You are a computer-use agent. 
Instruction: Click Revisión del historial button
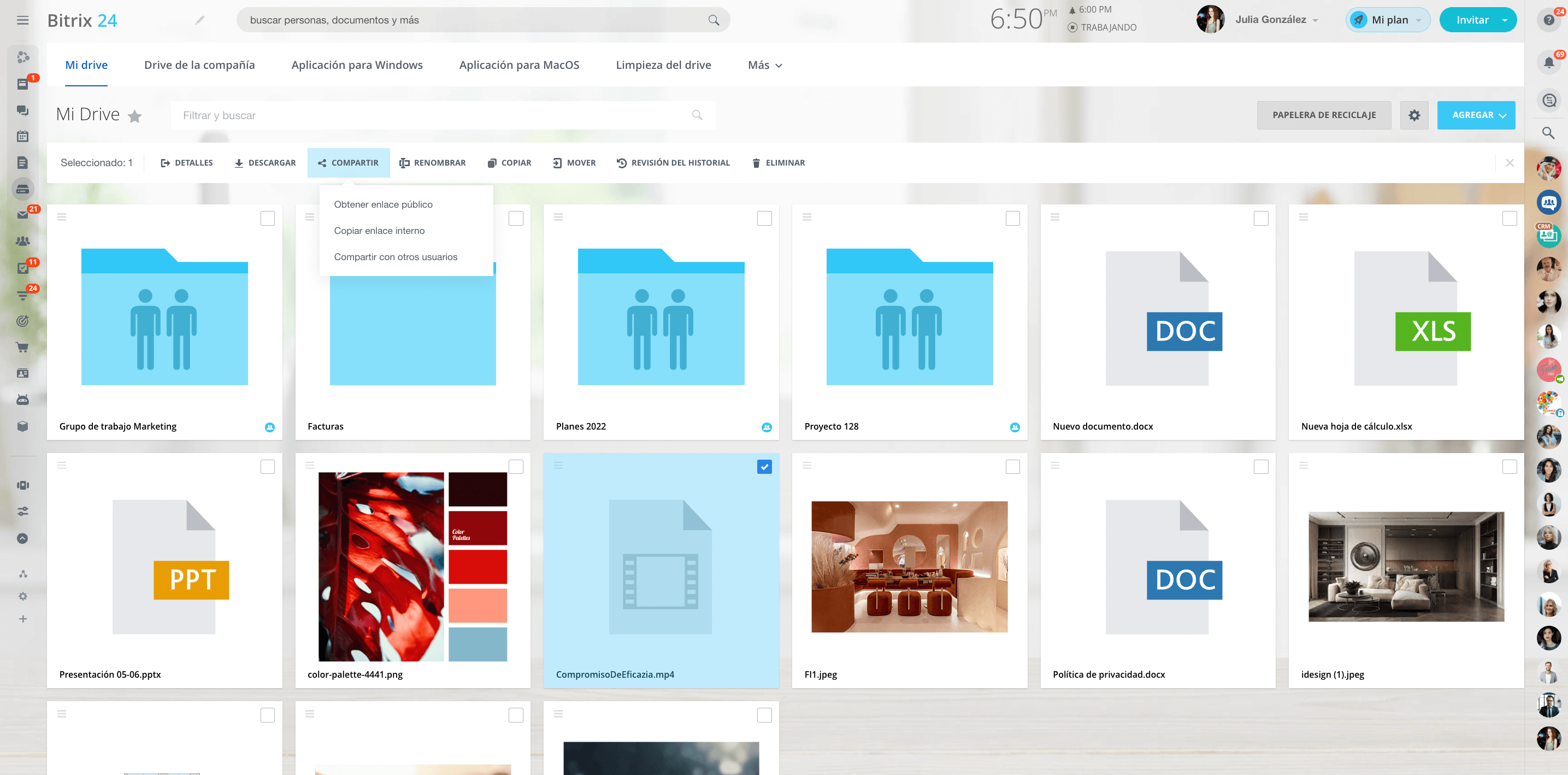tap(673, 162)
